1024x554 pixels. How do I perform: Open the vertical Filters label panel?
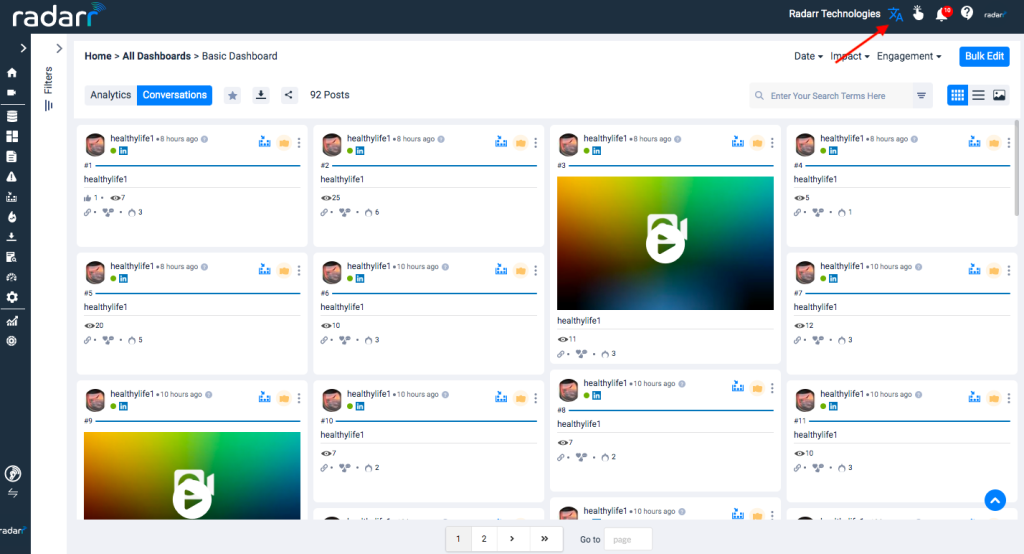pyautogui.click(x=48, y=88)
